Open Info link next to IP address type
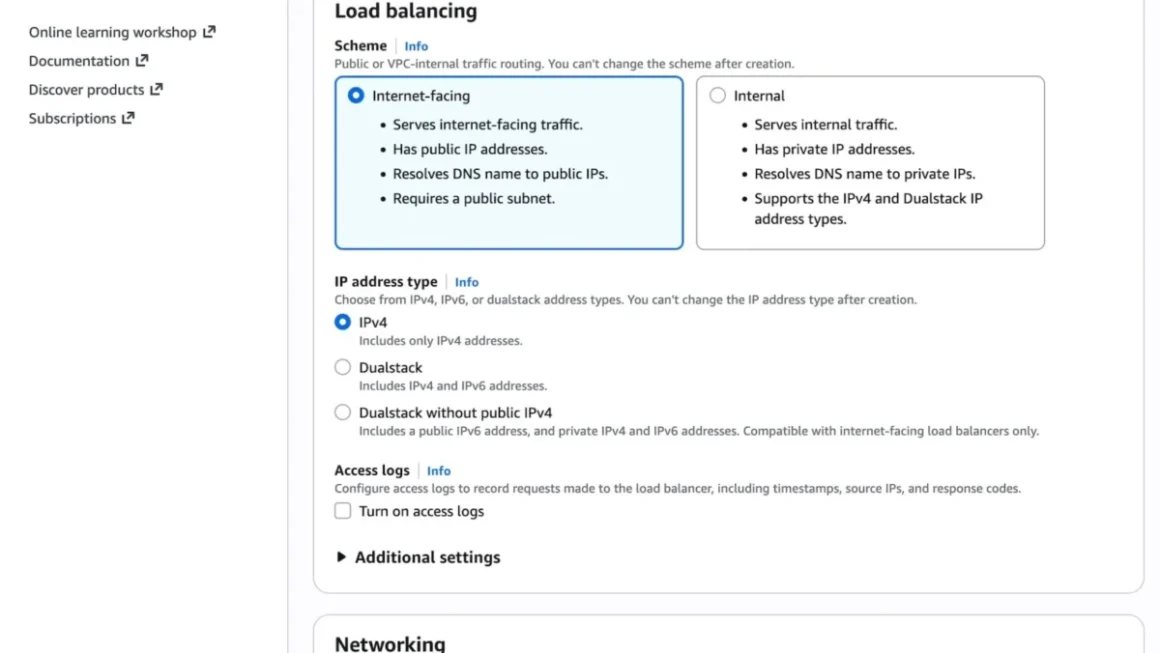 coord(466,282)
